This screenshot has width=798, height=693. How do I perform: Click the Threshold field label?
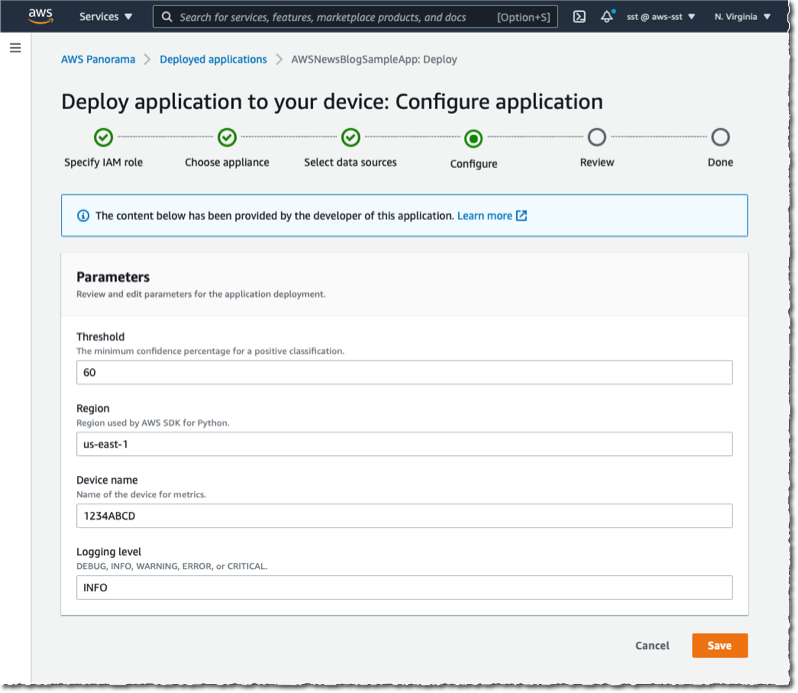(x=100, y=337)
